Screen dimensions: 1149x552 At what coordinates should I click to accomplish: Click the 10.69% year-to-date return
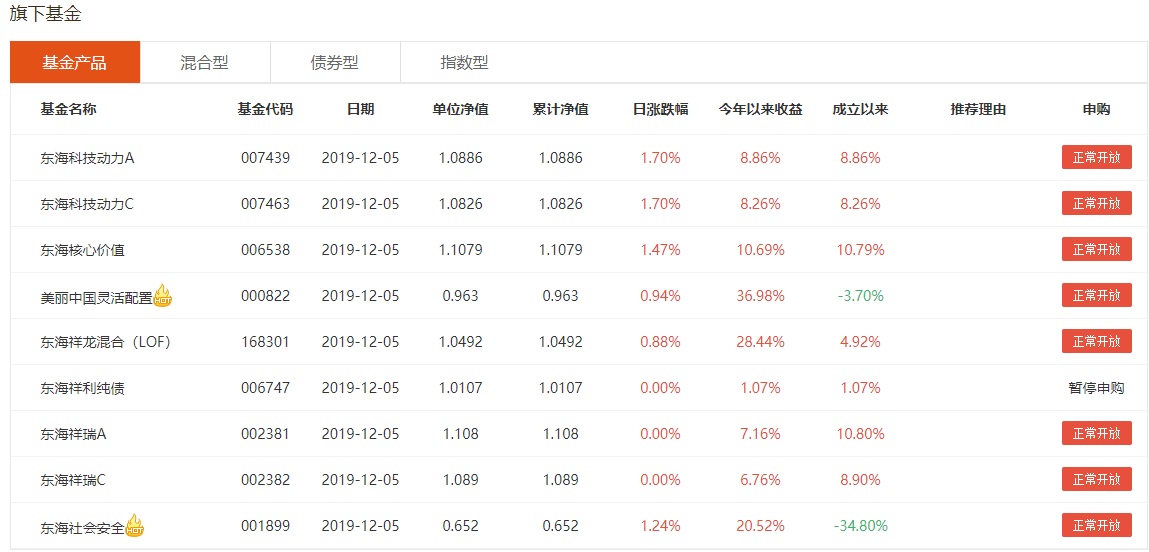[x=761, y=250]
